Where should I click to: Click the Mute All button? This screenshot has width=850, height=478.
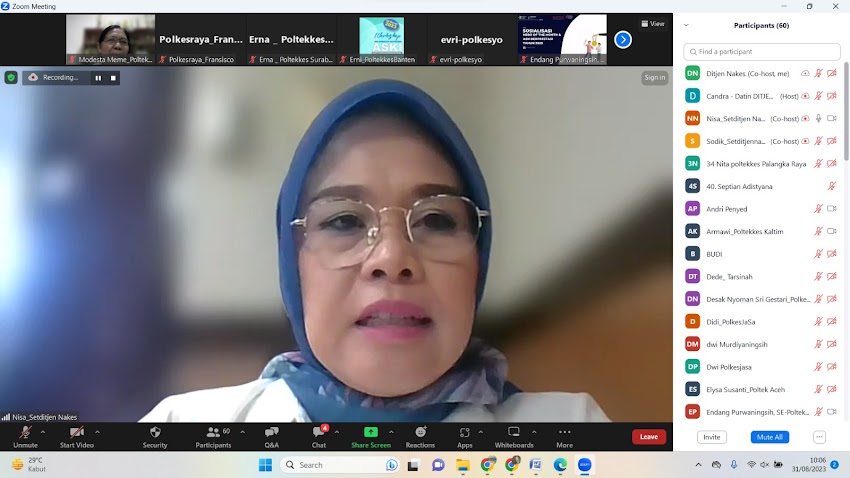click(x=769, y=437)
